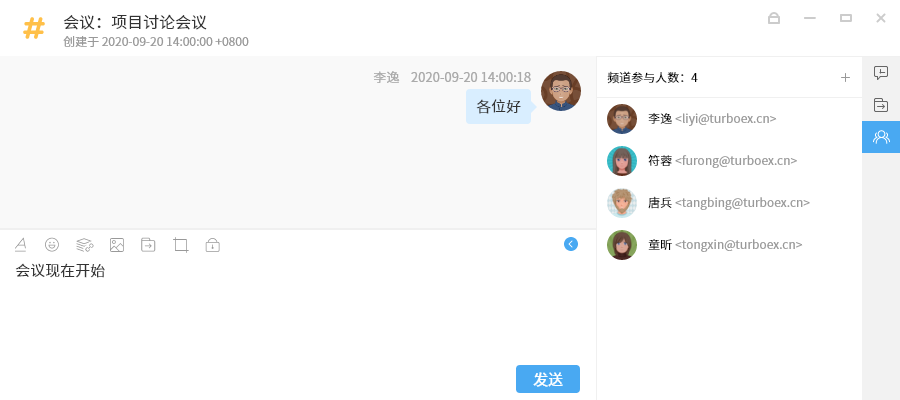Insert an image into message
This screenshot has width=900, height=400.
117,245
